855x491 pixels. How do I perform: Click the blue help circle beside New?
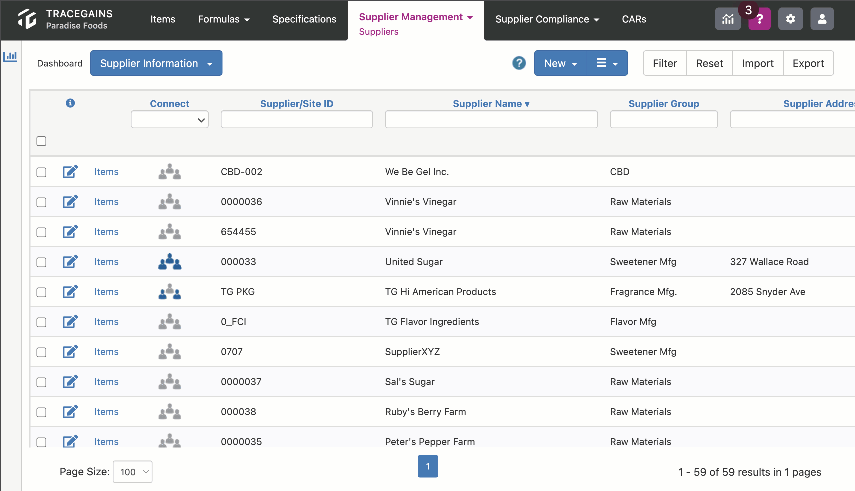coord(519,63)
